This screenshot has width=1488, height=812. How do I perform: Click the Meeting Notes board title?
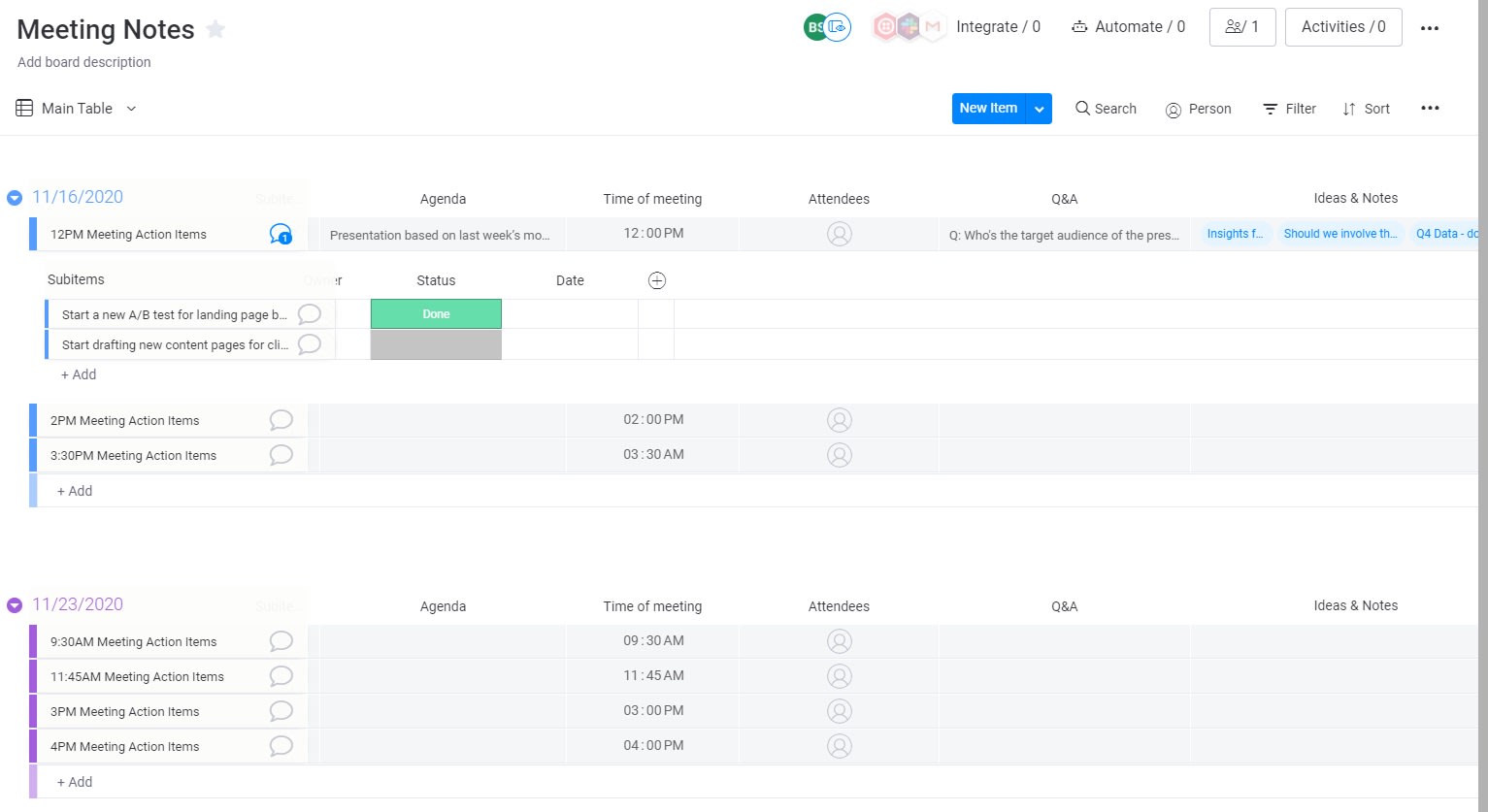pyautogui.click(x=106, y=30)
